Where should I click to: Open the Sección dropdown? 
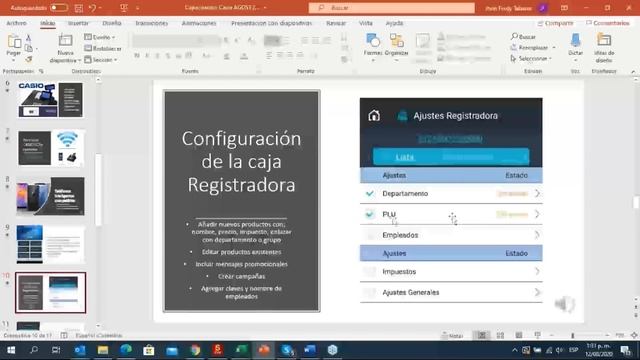pyautogui.click(x=101, y=60)
